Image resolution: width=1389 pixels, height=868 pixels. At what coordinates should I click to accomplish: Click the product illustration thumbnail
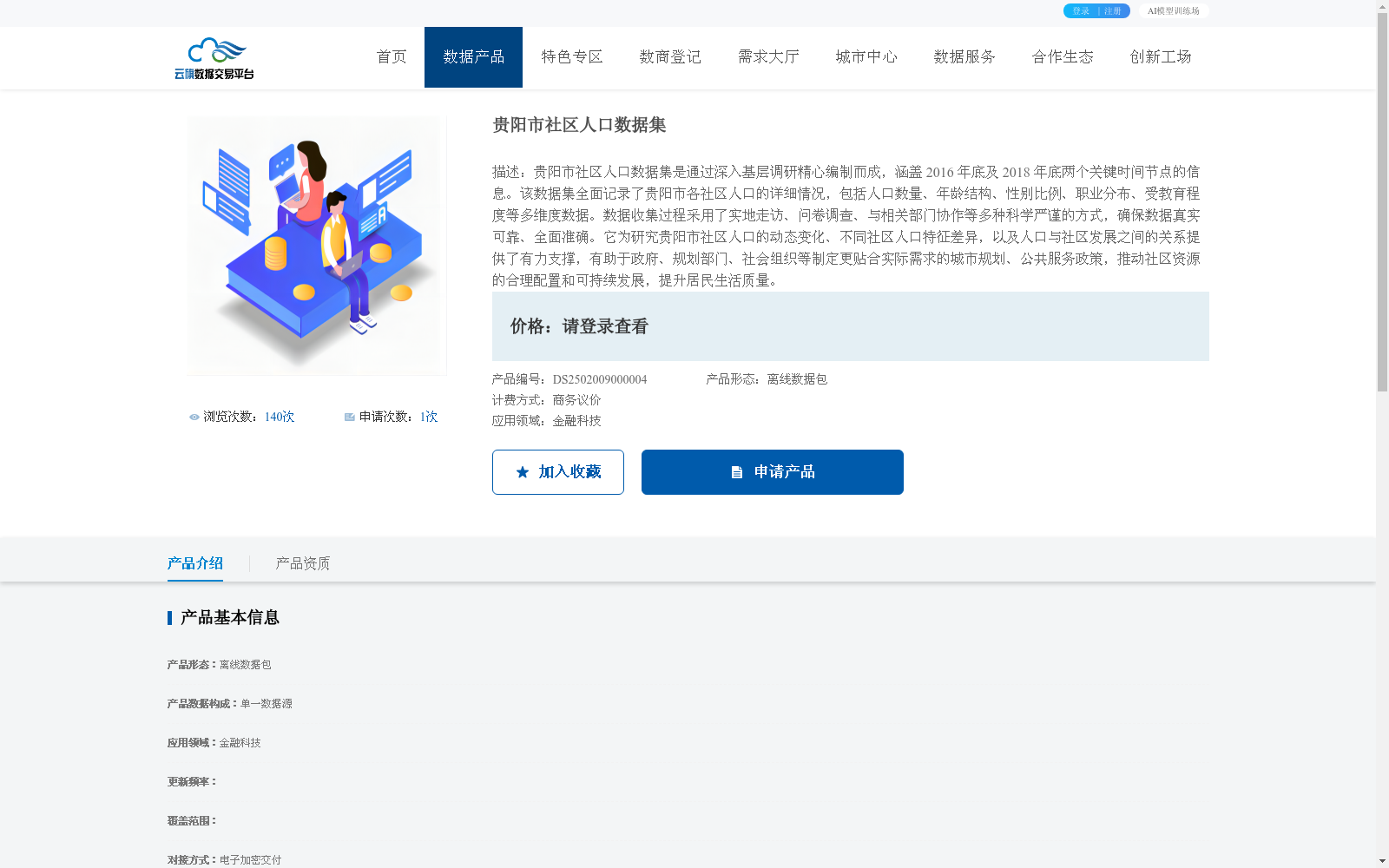tap(317, 247)
